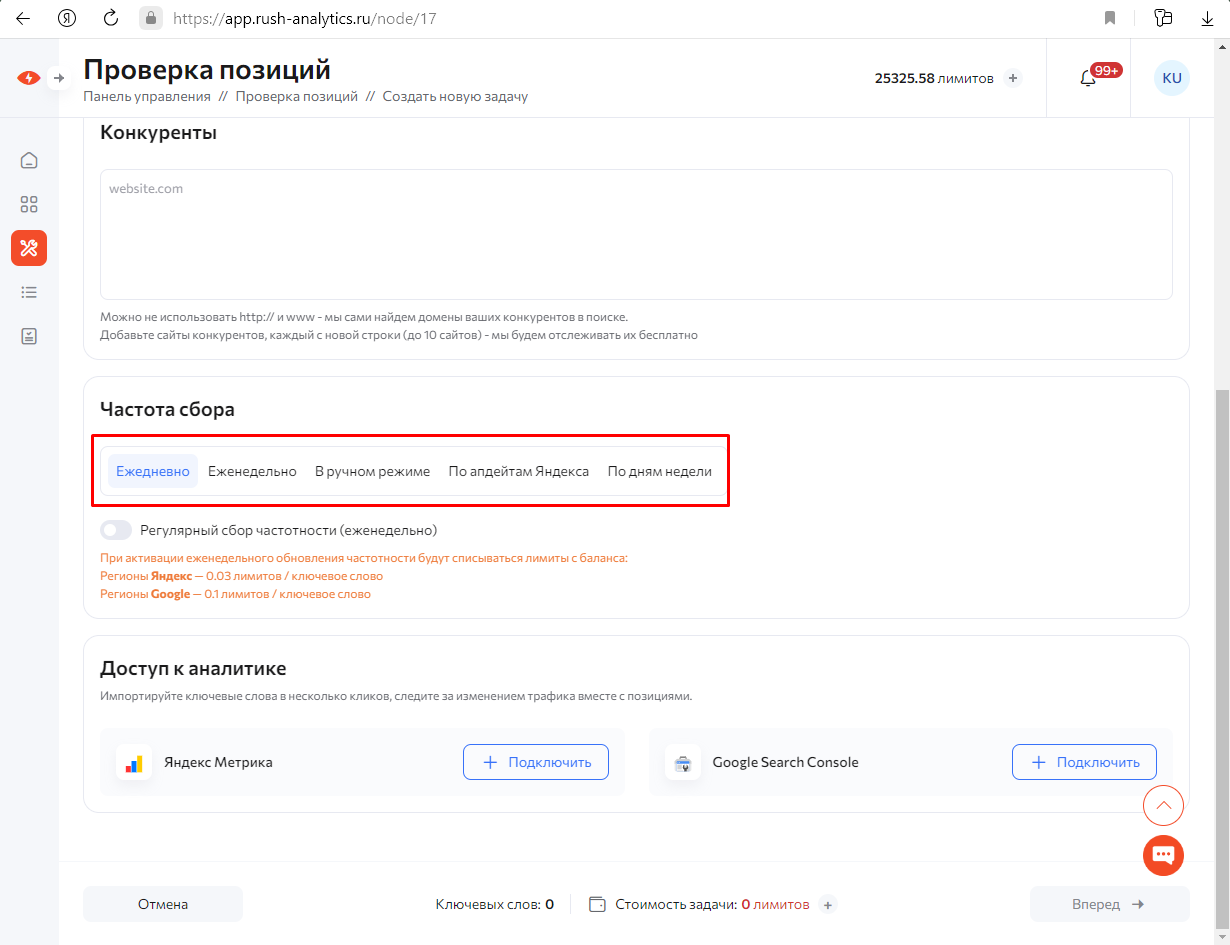This screenshot has height=945, width=1230.
Task: Click the checklist tasks icon in sidebar
Action: point(29,336)
